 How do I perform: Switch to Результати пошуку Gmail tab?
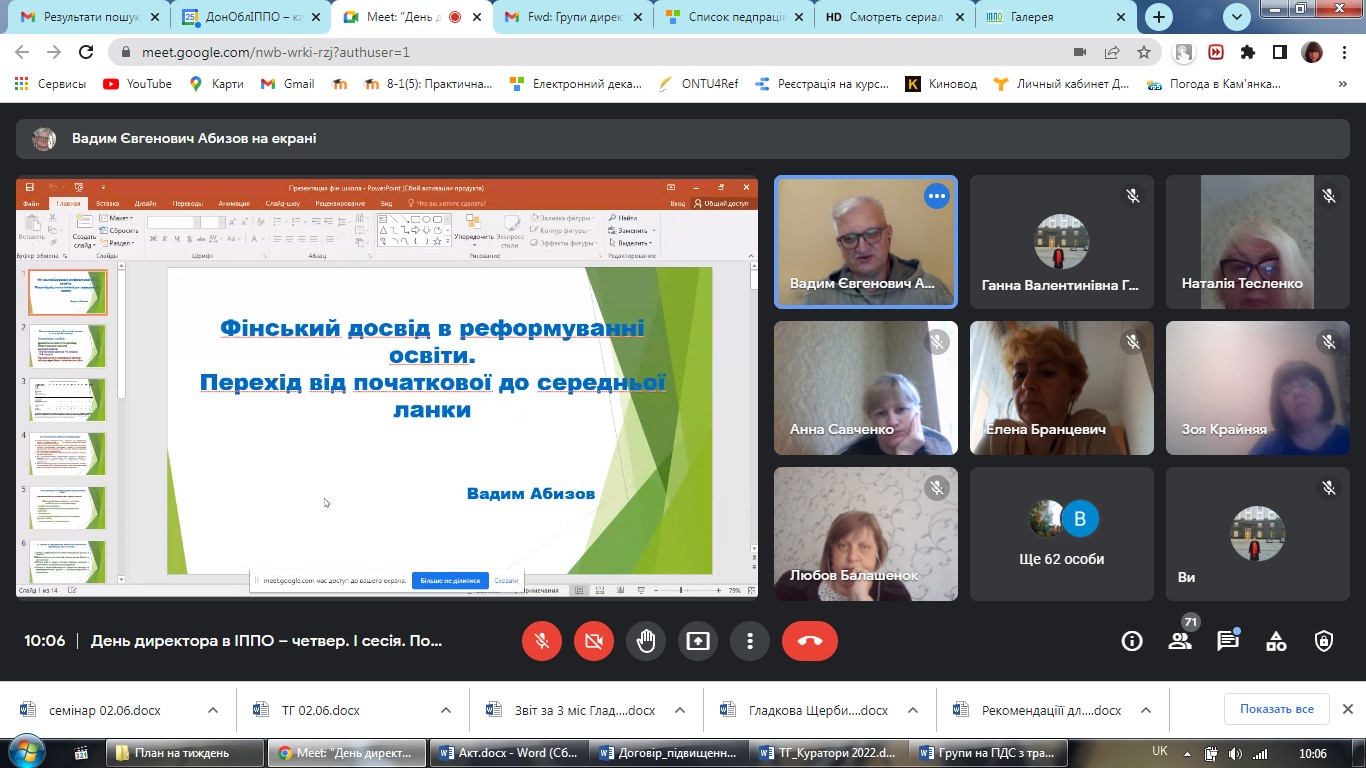point(82,17)
